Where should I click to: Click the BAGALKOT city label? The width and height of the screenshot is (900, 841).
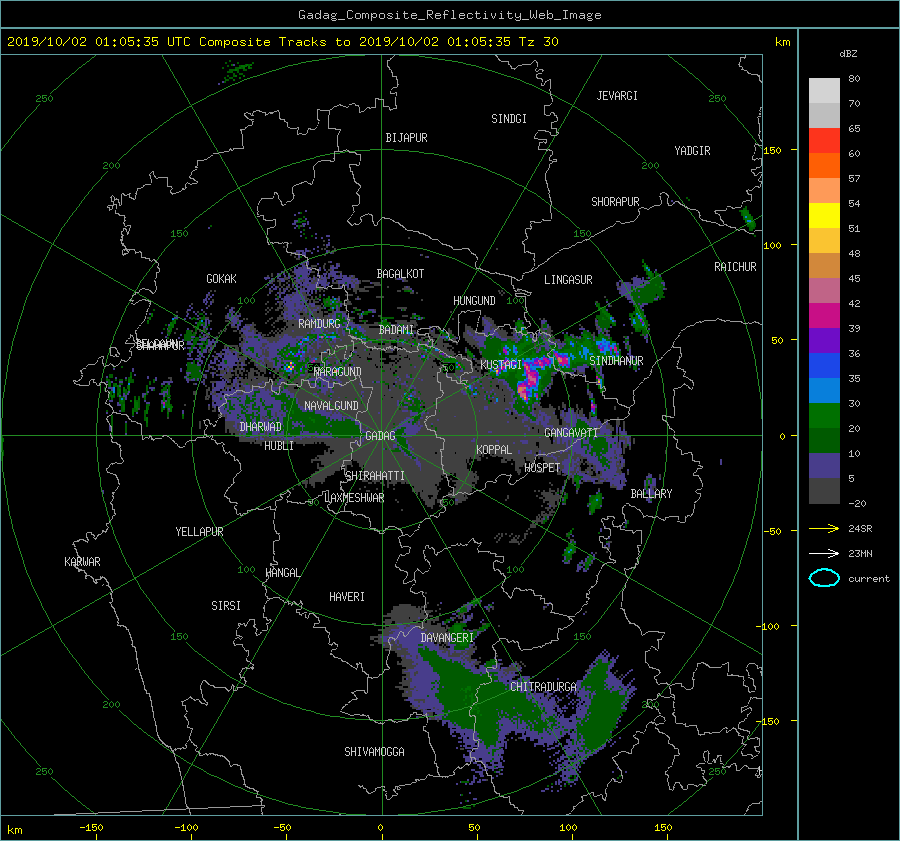coord(400,274)
